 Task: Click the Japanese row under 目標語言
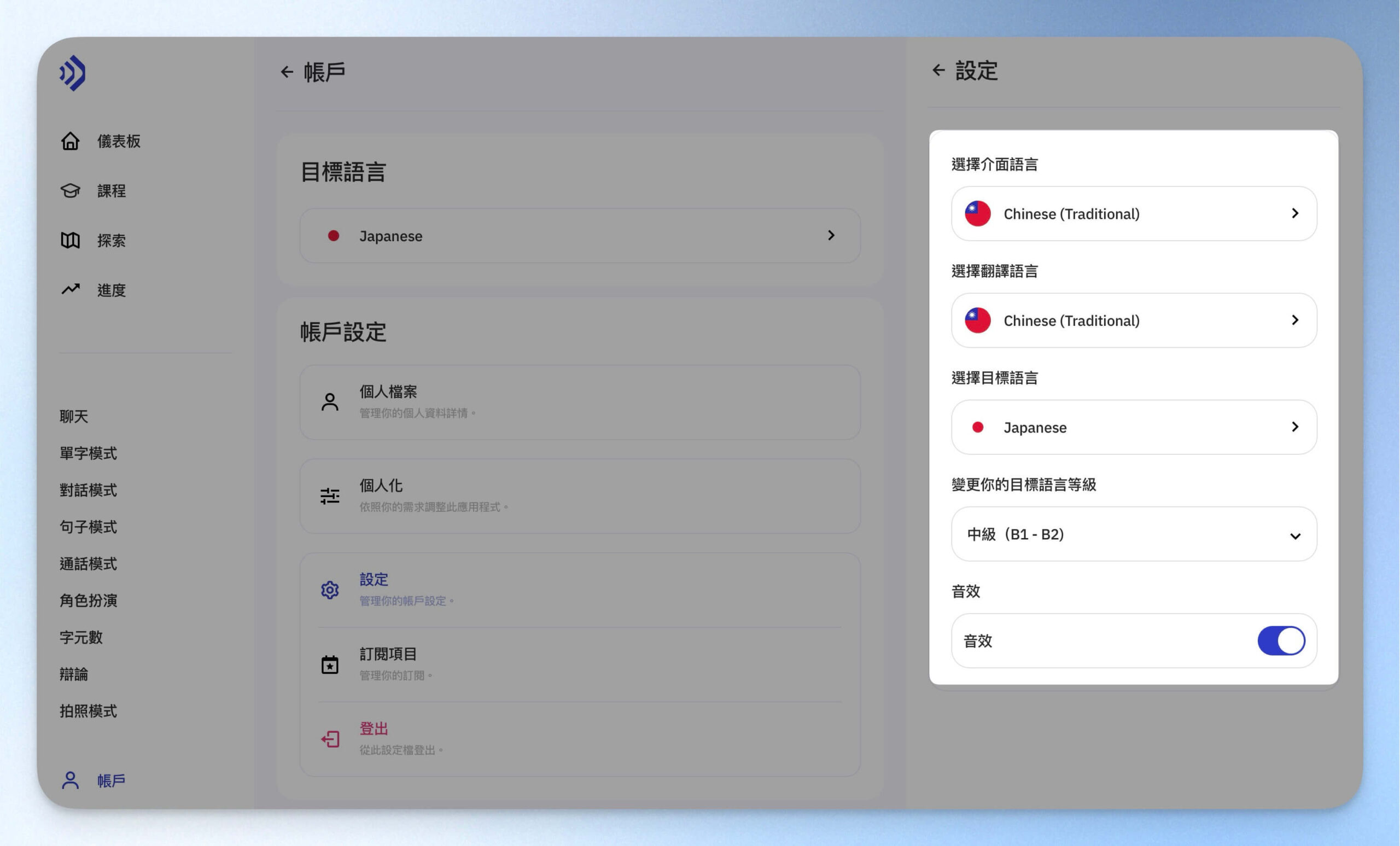tap(580, 235)
